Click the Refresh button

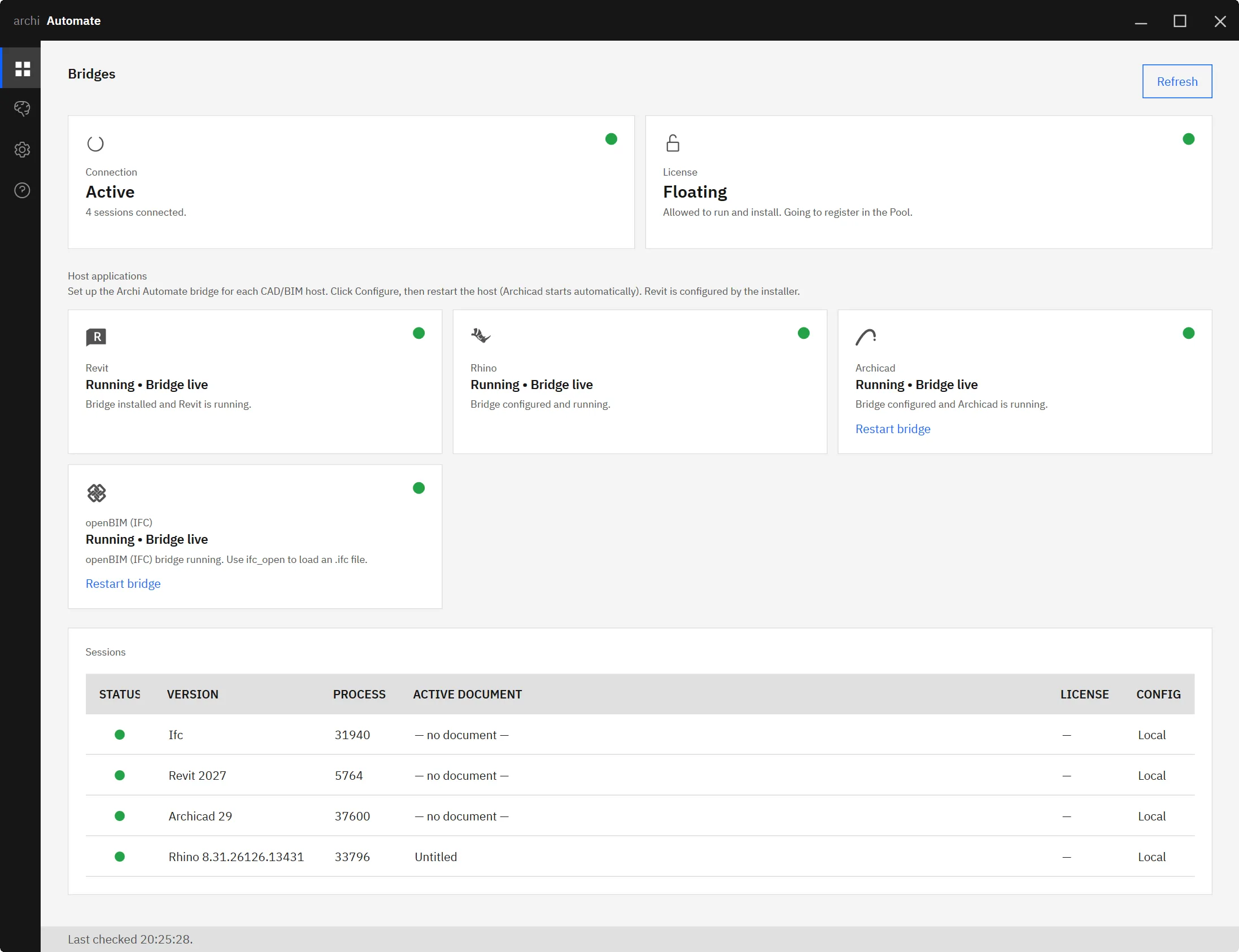coord(1177,82)
